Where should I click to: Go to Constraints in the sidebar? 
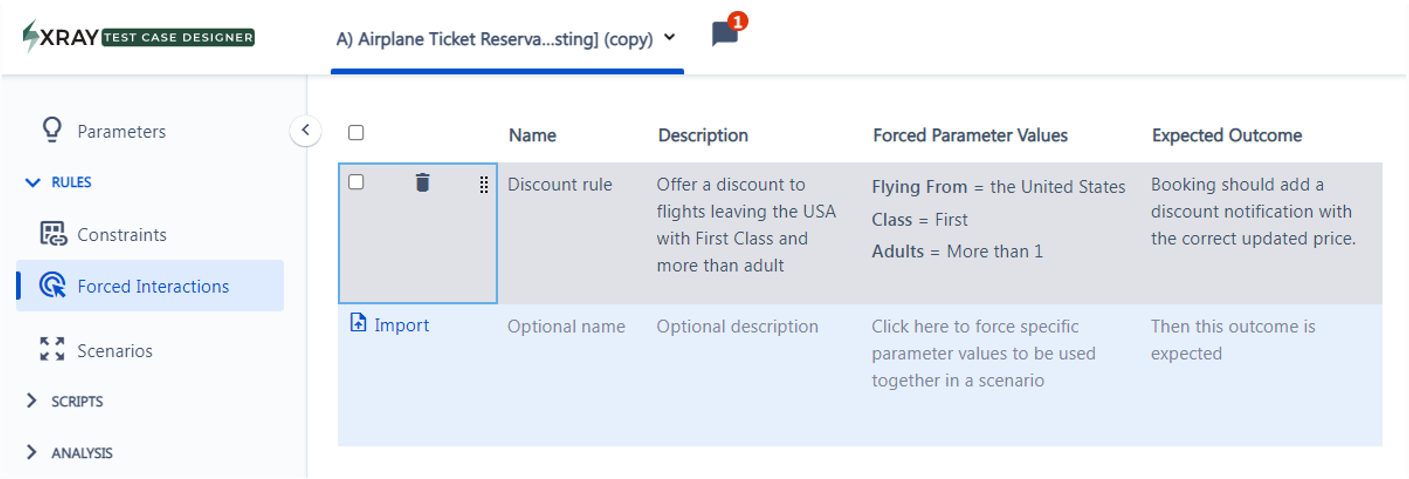pos(121,235)
